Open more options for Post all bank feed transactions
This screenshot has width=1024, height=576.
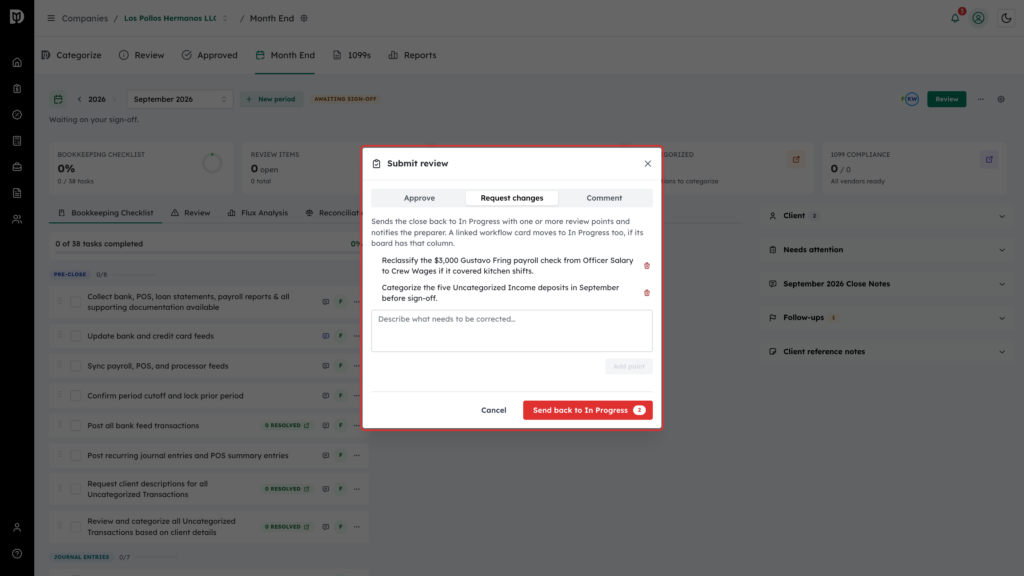coord(357,426)
